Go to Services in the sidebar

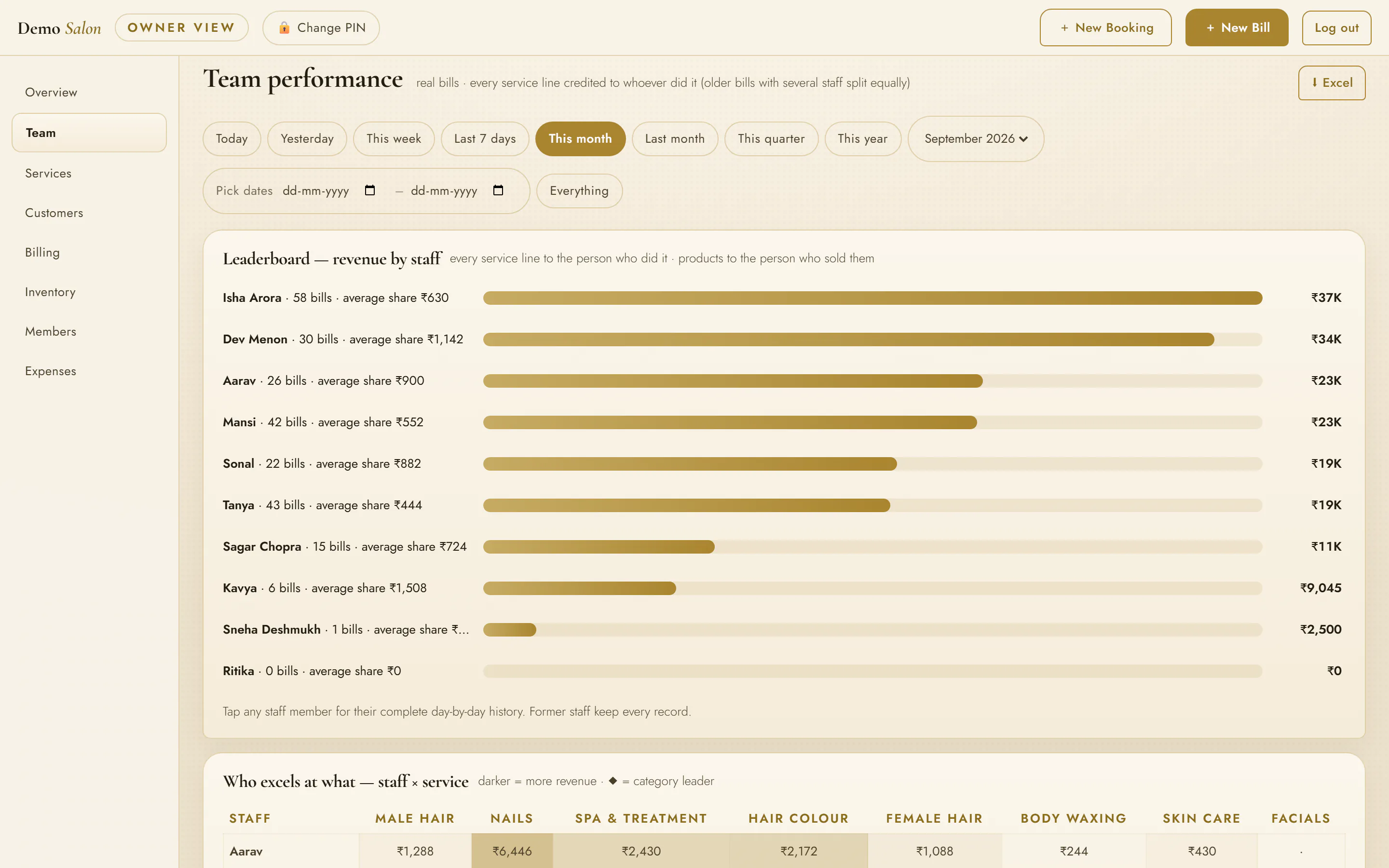(89, 174)
